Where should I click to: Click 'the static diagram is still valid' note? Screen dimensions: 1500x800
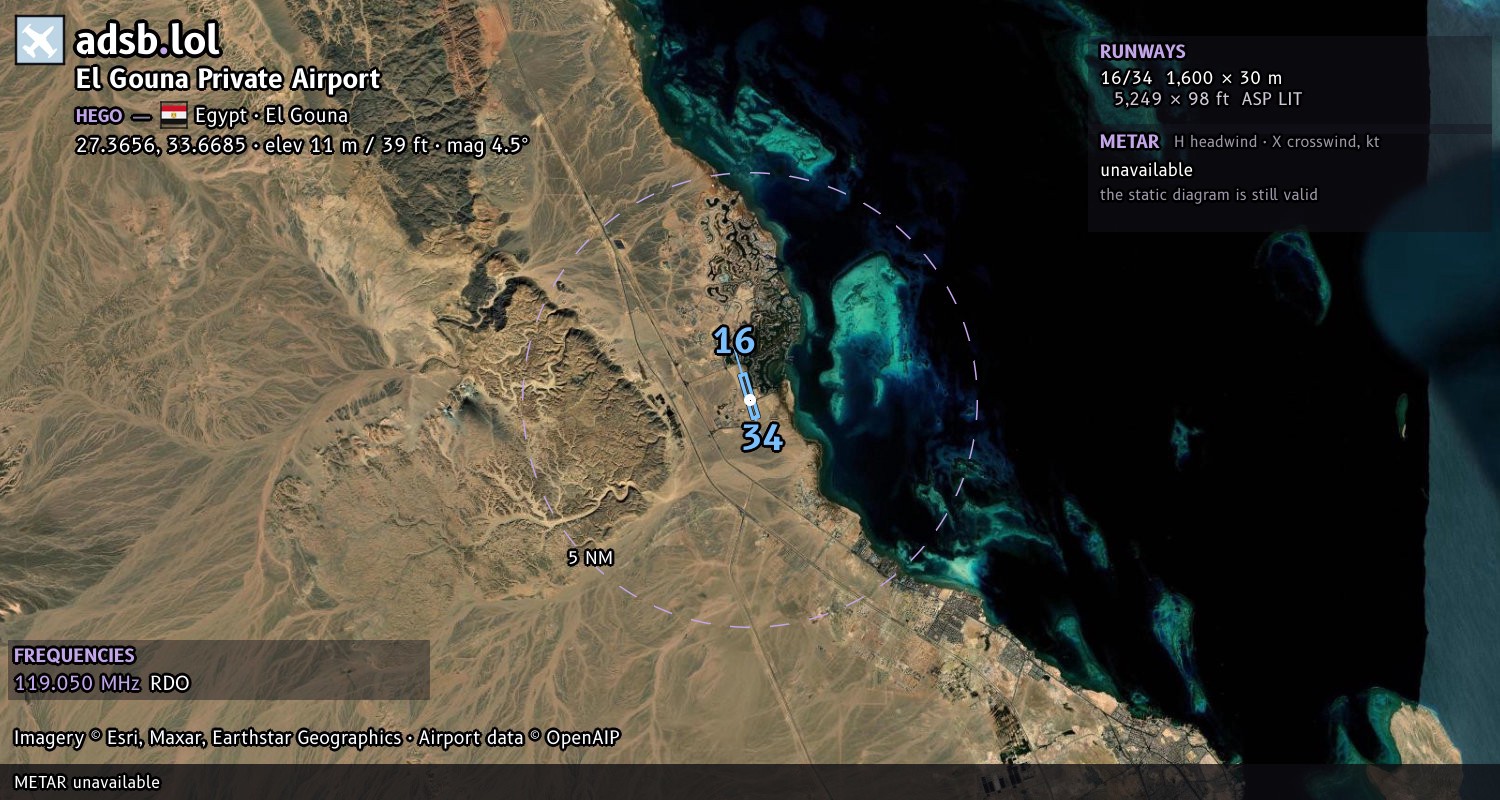tap(1209, 195)
